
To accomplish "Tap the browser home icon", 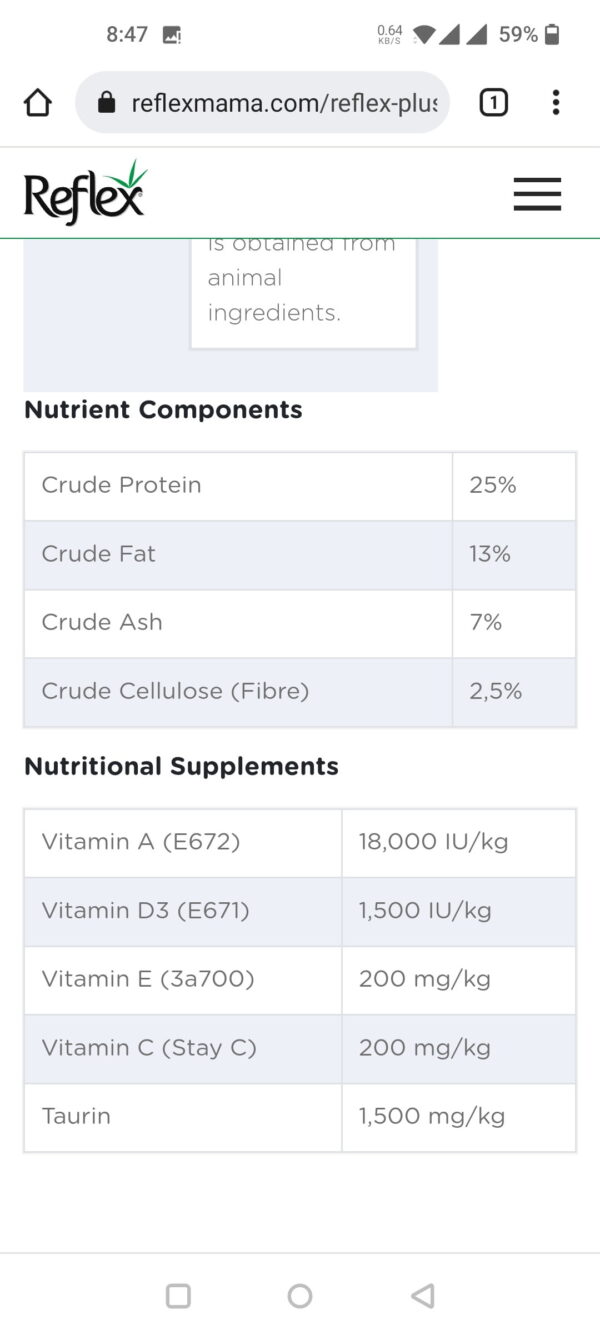I will pos(38,102).
